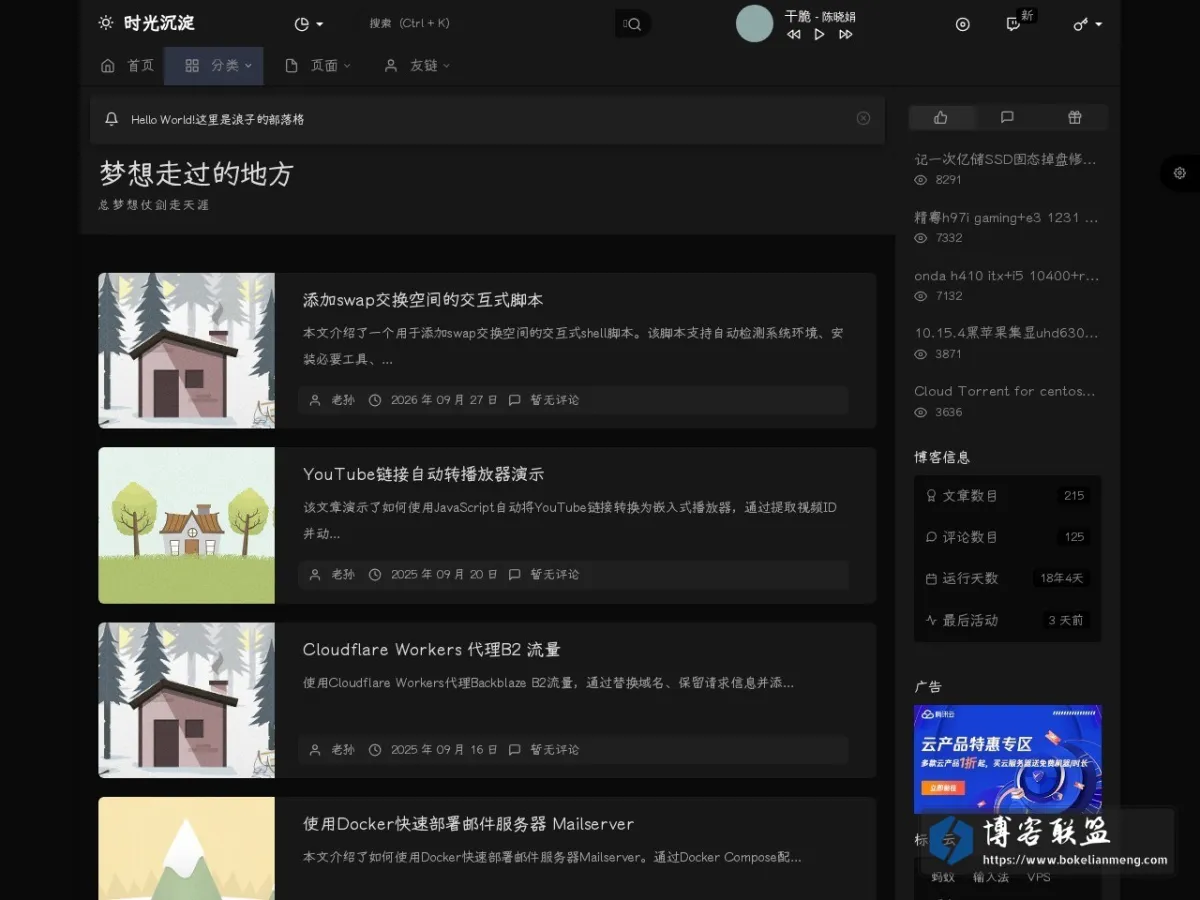The width and height of the screenshot is (1200, 900).
Task: Click date 2025 年 09 月 20 日
Action: (x=444, y=574)
